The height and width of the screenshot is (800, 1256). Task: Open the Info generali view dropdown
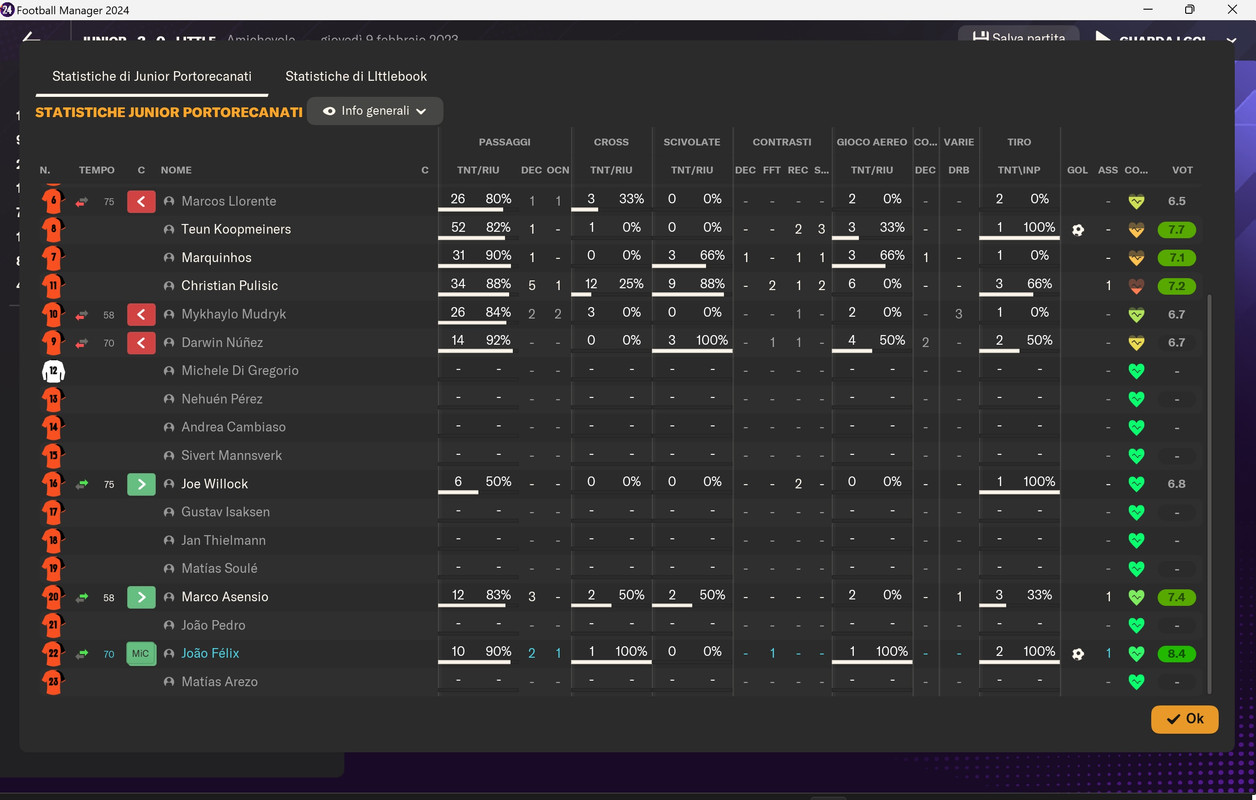(x=375, y=111)
